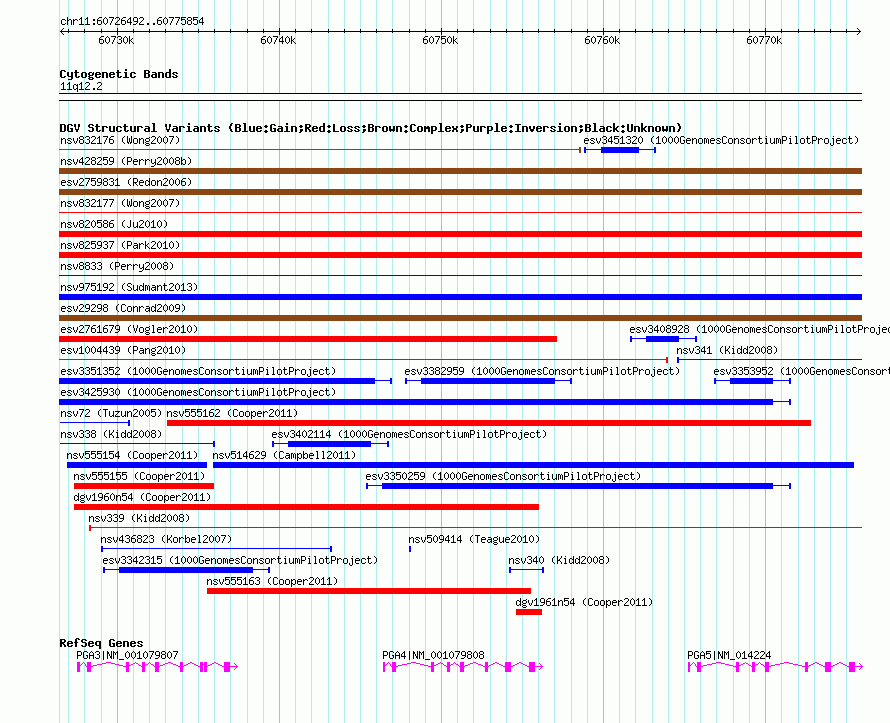Image resolution: width=890 pixels, height=723 pixels.
Task: Click the nsv825937 (Park2010) label
Action: pos(120,245)
